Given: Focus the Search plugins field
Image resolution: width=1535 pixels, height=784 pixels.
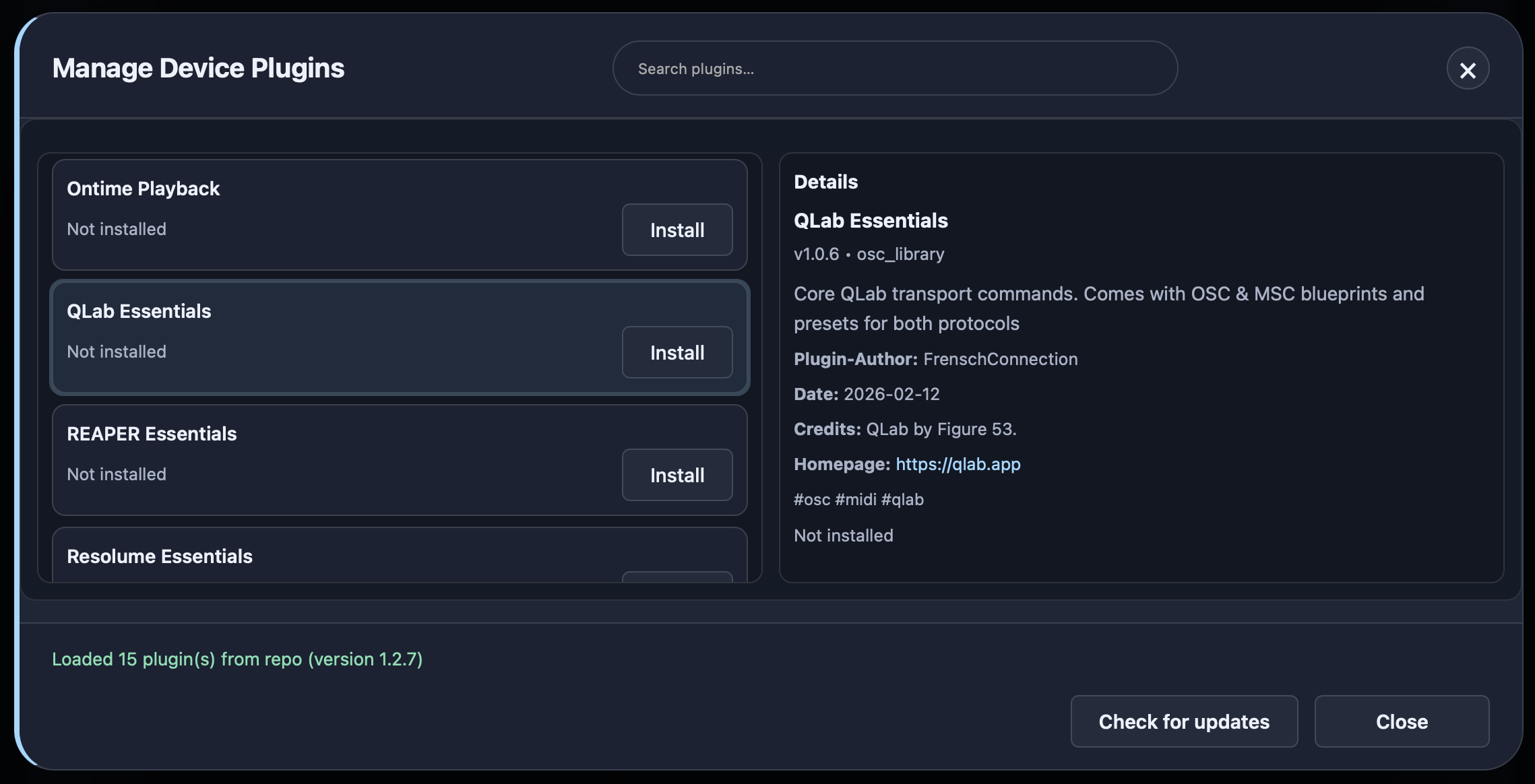Looking at the screenshot, I should point(894,69).
